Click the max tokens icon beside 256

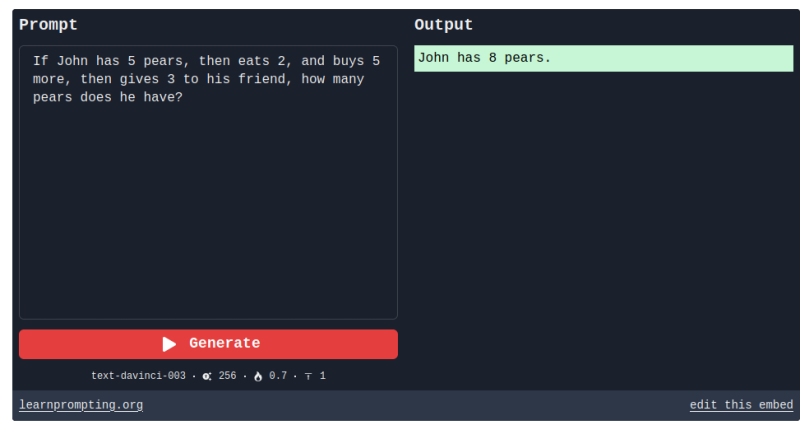(x=207, y=376)
